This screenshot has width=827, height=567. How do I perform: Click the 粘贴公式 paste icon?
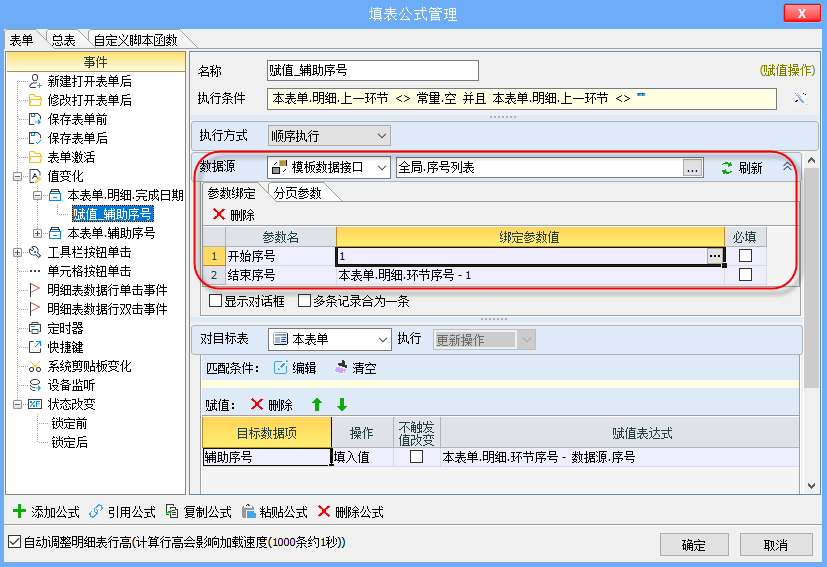coord(248,511)
